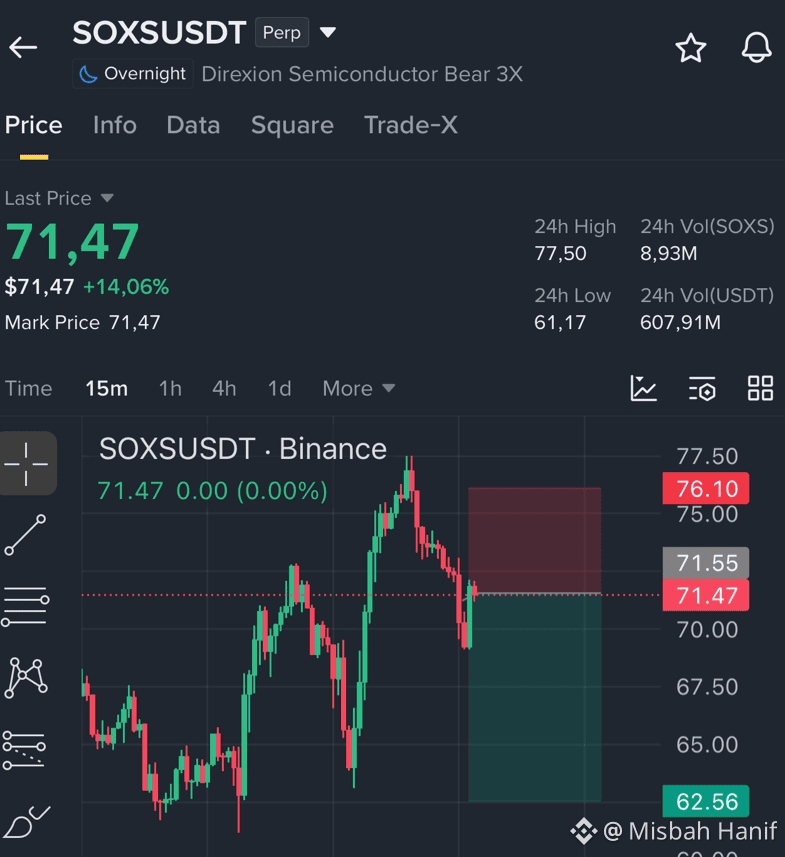Screen dimensions: 785x857
Task: Click the Mark Price 71,47 text
Action: [83, 322]
